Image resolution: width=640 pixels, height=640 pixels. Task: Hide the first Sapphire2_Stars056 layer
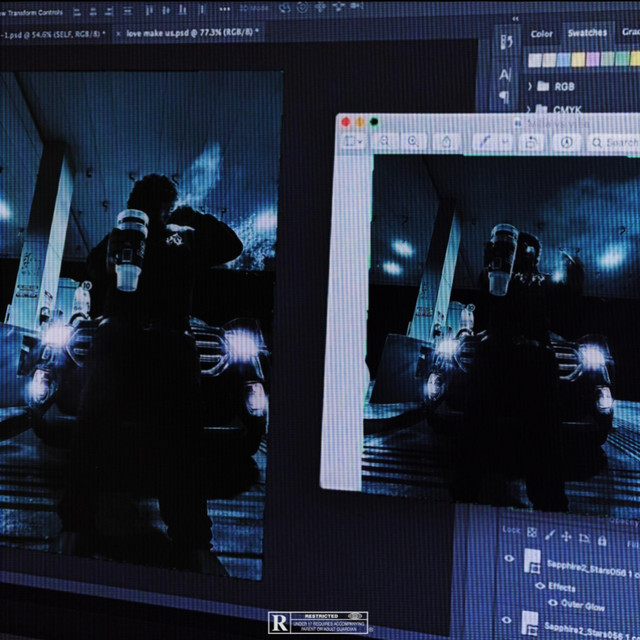509,559
